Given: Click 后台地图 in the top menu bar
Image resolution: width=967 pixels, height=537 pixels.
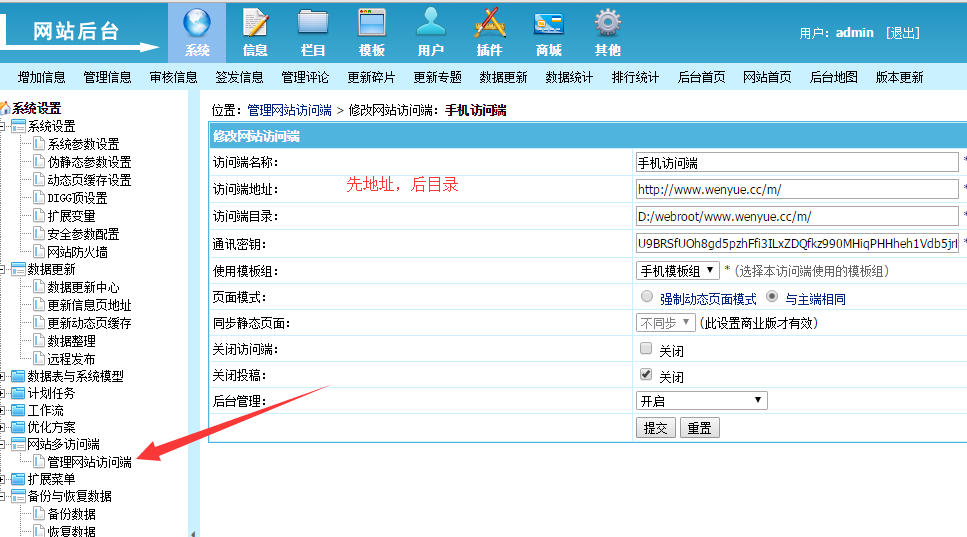Looking at the screenshot, I should (833, 77).
